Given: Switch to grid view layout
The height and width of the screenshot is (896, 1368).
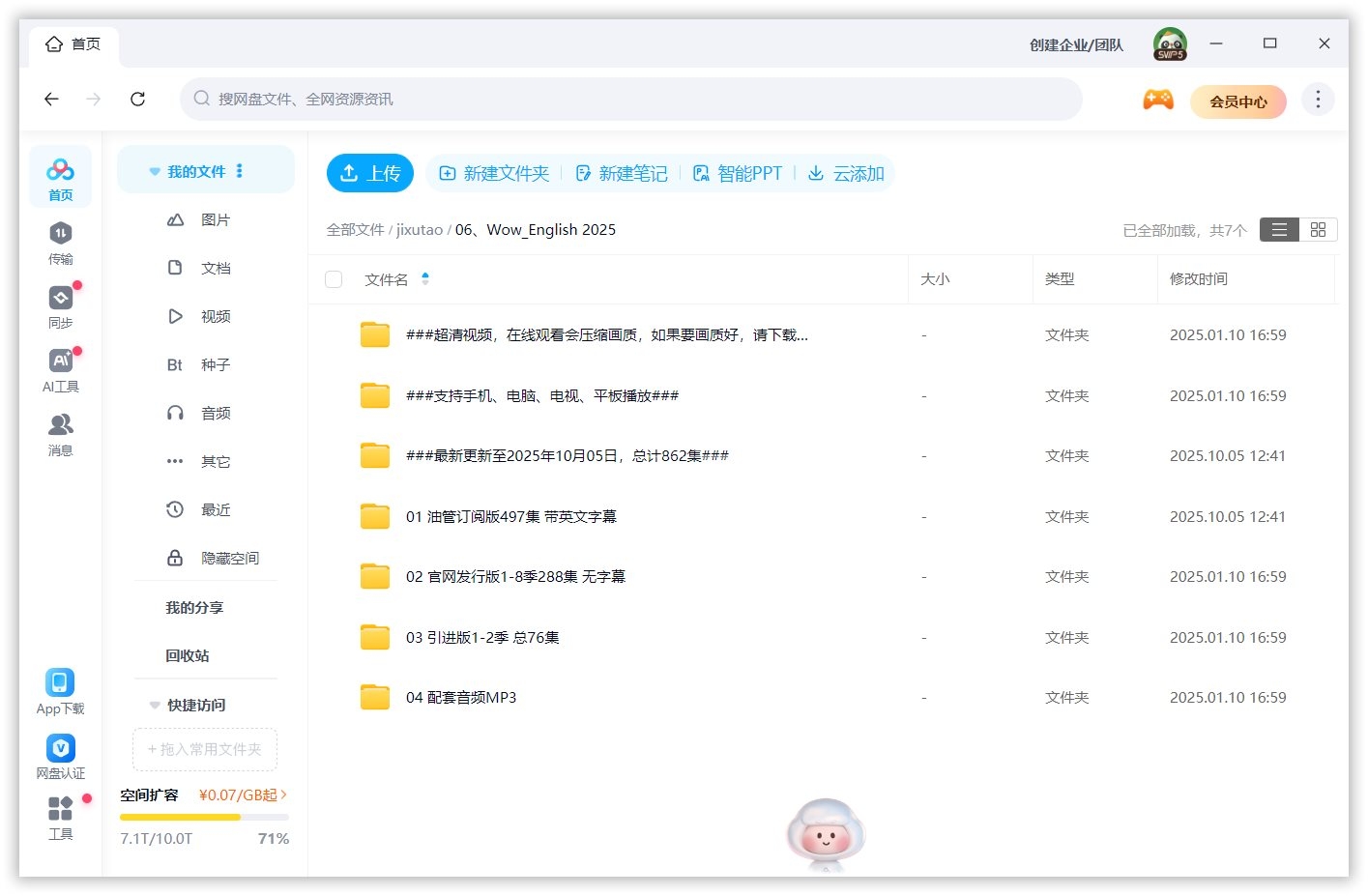Looking at the screenshot, I should pos(1317,229).
